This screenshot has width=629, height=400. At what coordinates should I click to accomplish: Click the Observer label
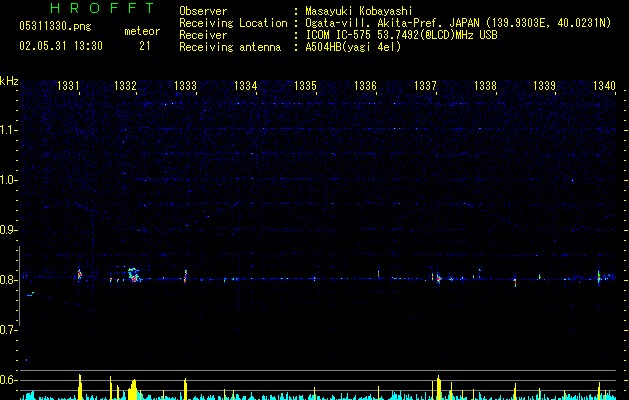pyautogui.click(x=203, y=11)
